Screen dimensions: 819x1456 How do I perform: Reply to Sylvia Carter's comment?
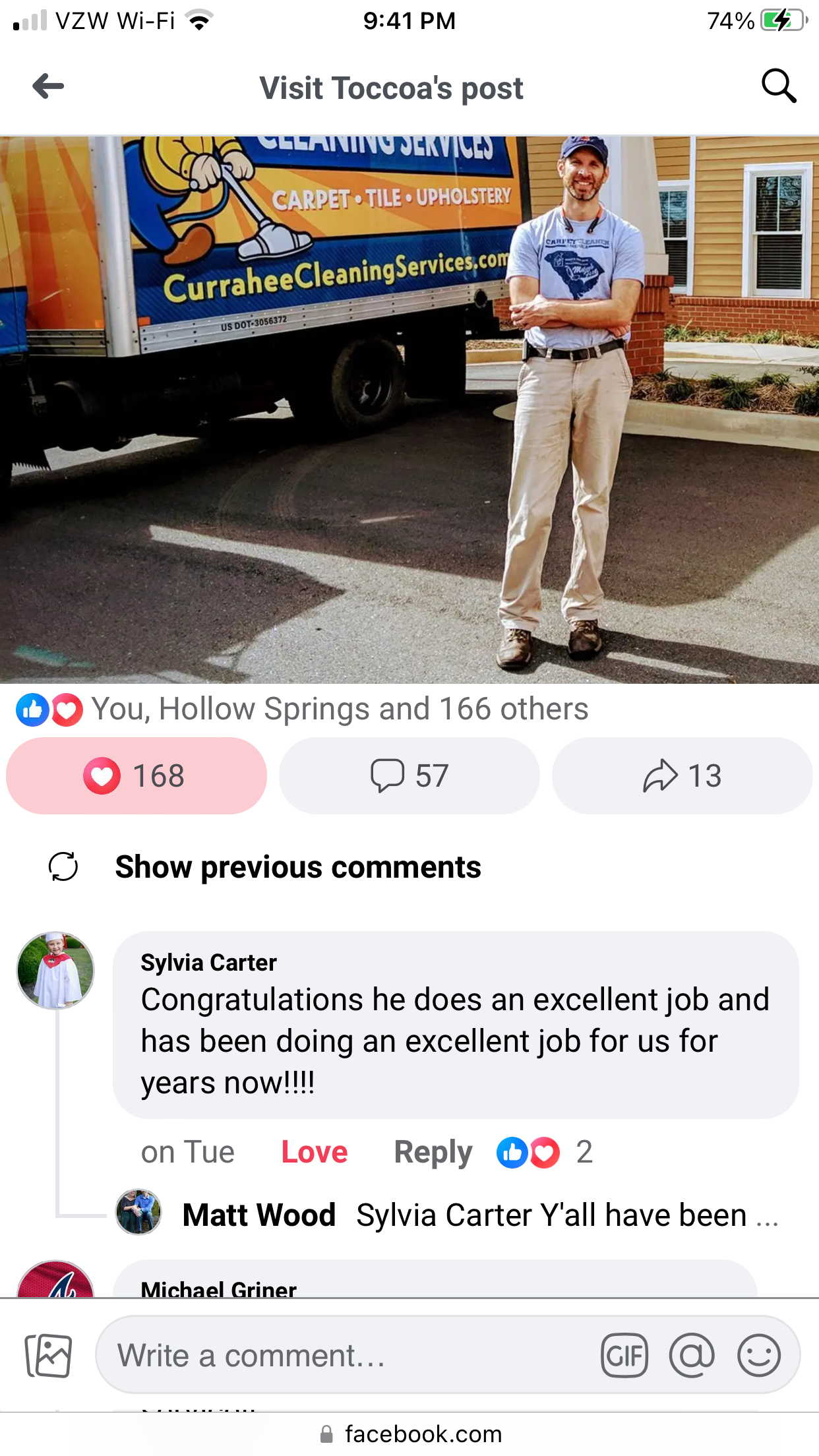[x=433, y=1153]
